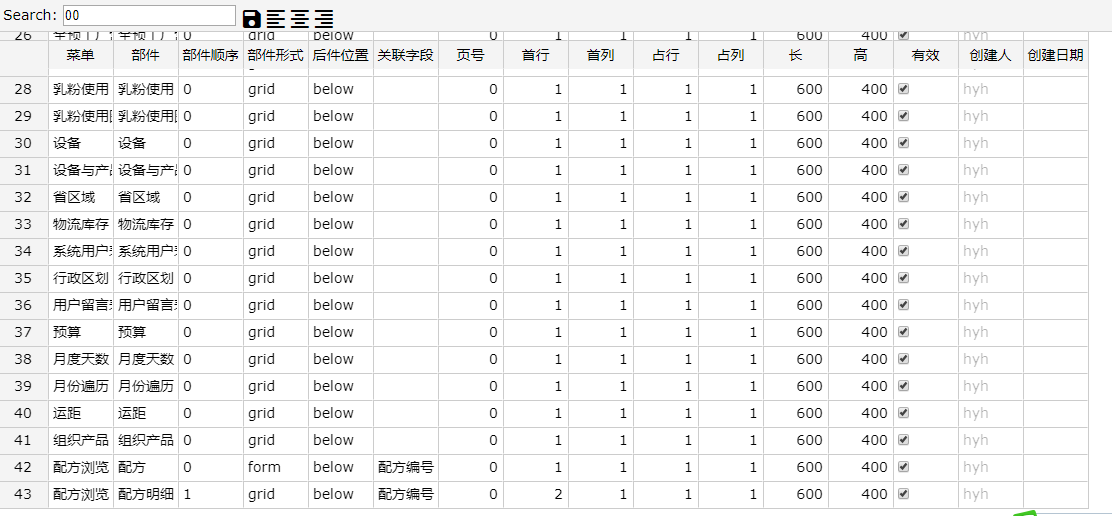The width and height of the screenshot is (1112, 516).
Task: Apply left text alignment
Action: pyautogui.click(x=275, y=19)
